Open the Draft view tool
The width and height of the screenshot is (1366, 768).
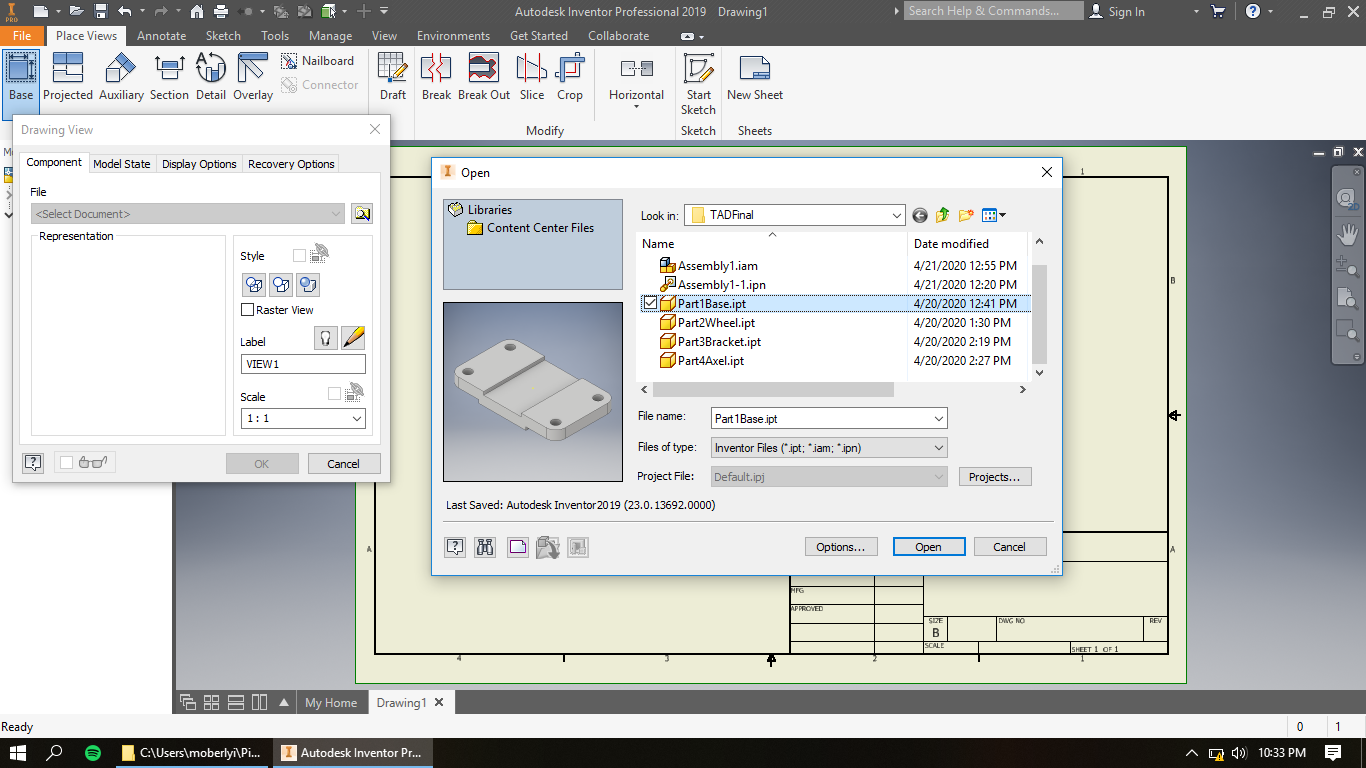393,77
